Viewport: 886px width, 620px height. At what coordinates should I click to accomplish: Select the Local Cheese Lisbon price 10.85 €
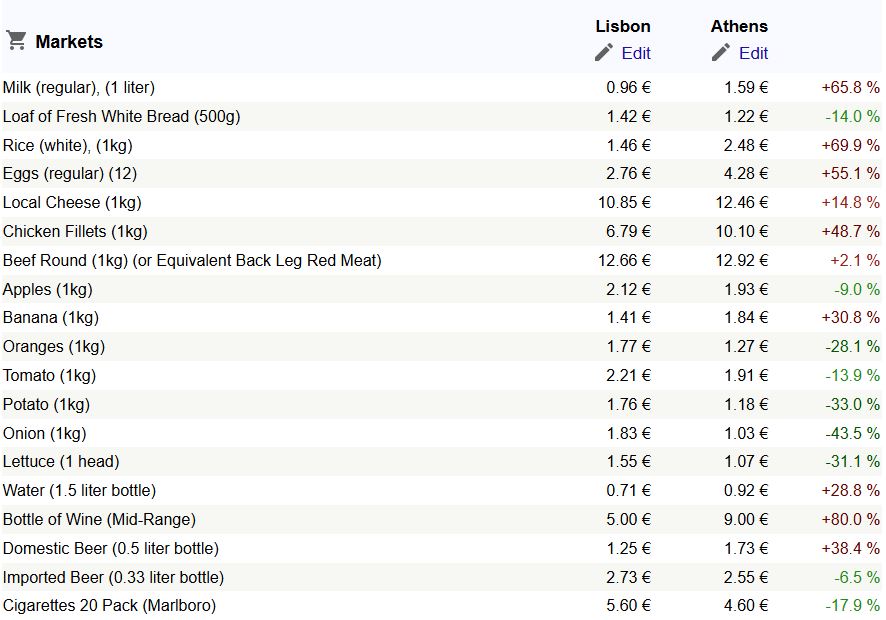coord(624,202)
